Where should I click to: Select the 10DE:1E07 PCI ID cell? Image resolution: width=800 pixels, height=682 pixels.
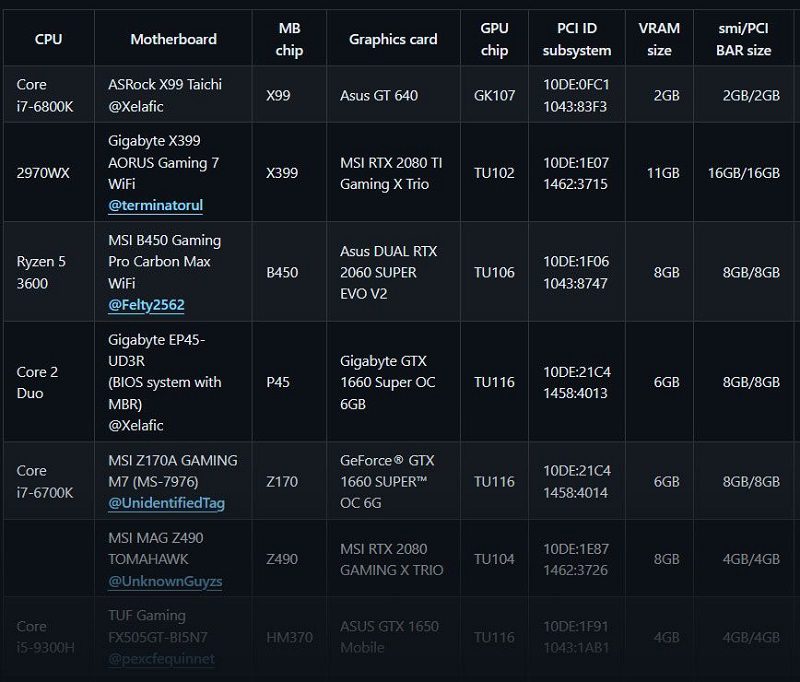577,172
